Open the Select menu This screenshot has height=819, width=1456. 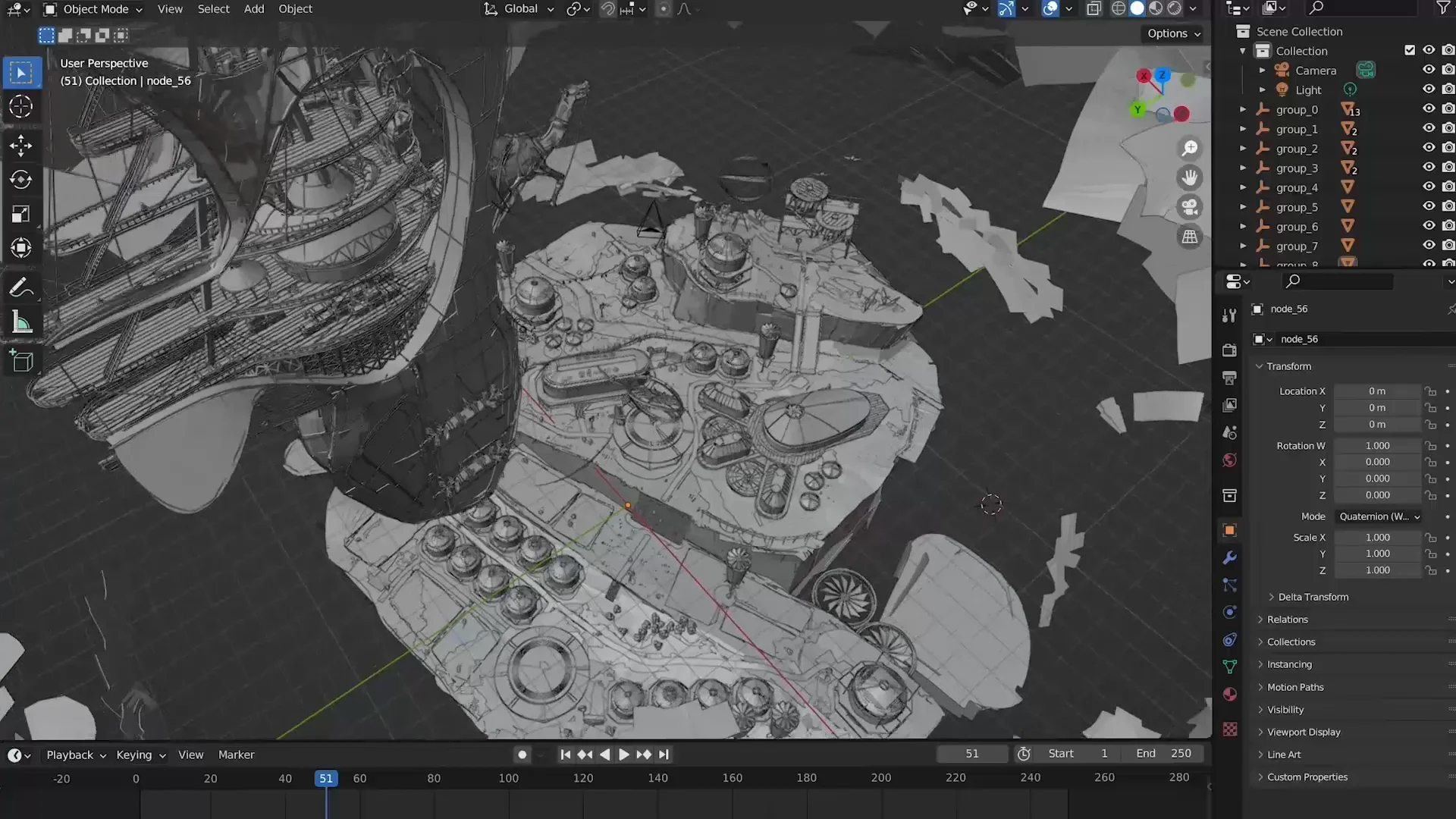point(213,9)
